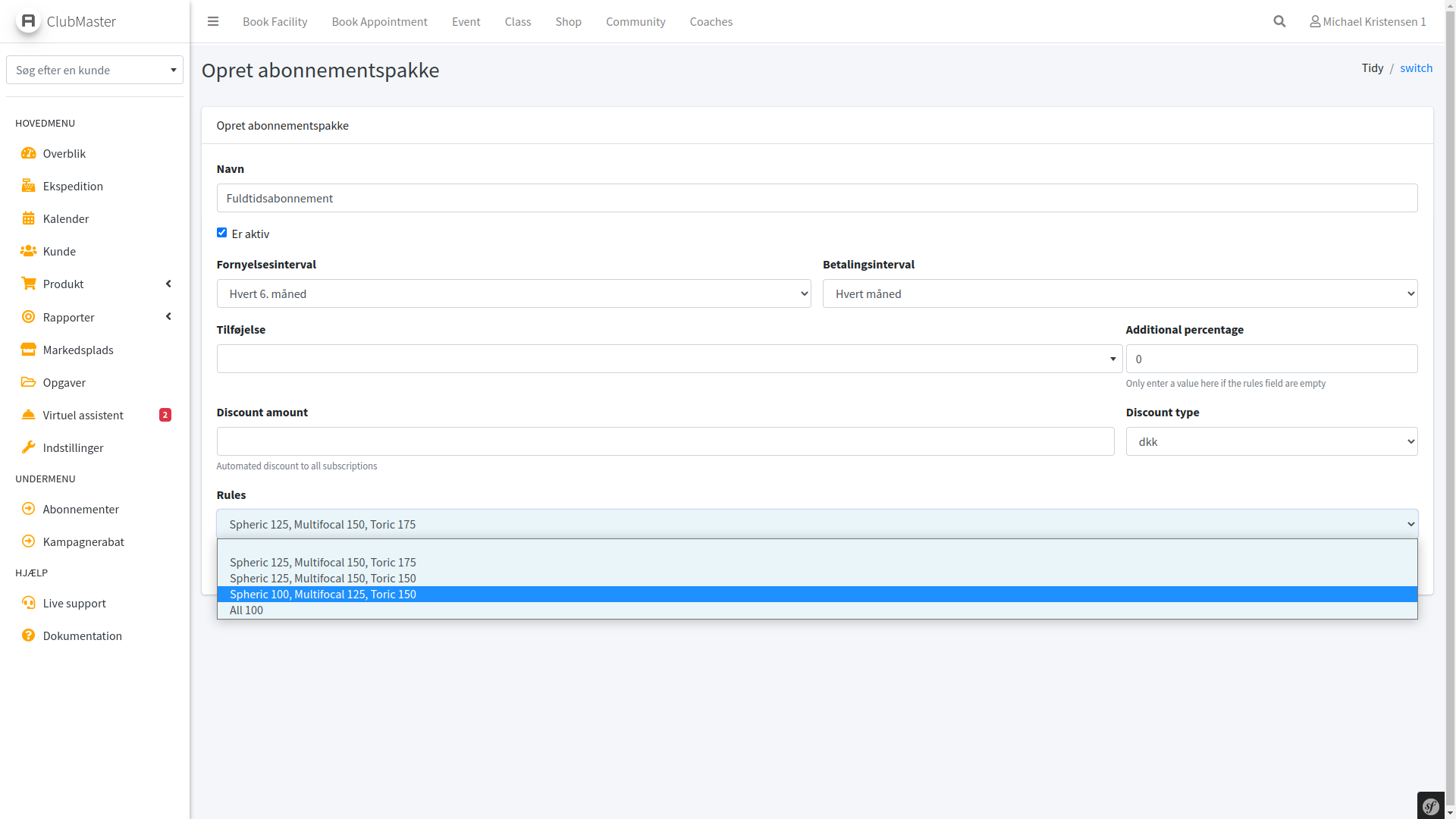Open Kalender calendar icon in sidebar
The image size is (1456, 819).
29,218
